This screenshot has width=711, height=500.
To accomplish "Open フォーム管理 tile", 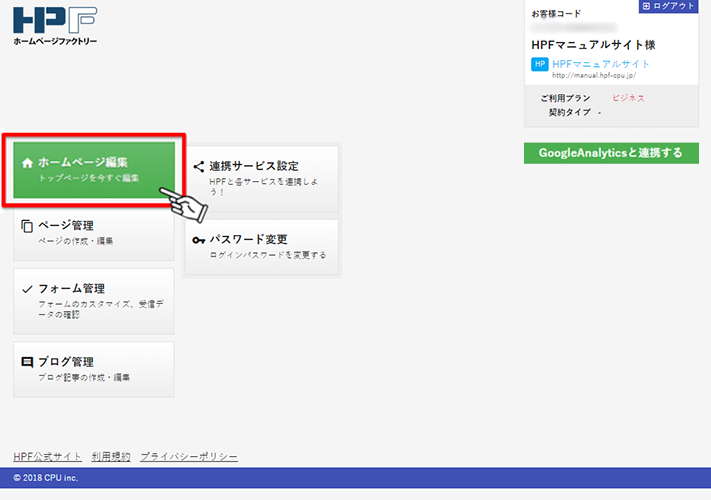I will pos(94,301).
